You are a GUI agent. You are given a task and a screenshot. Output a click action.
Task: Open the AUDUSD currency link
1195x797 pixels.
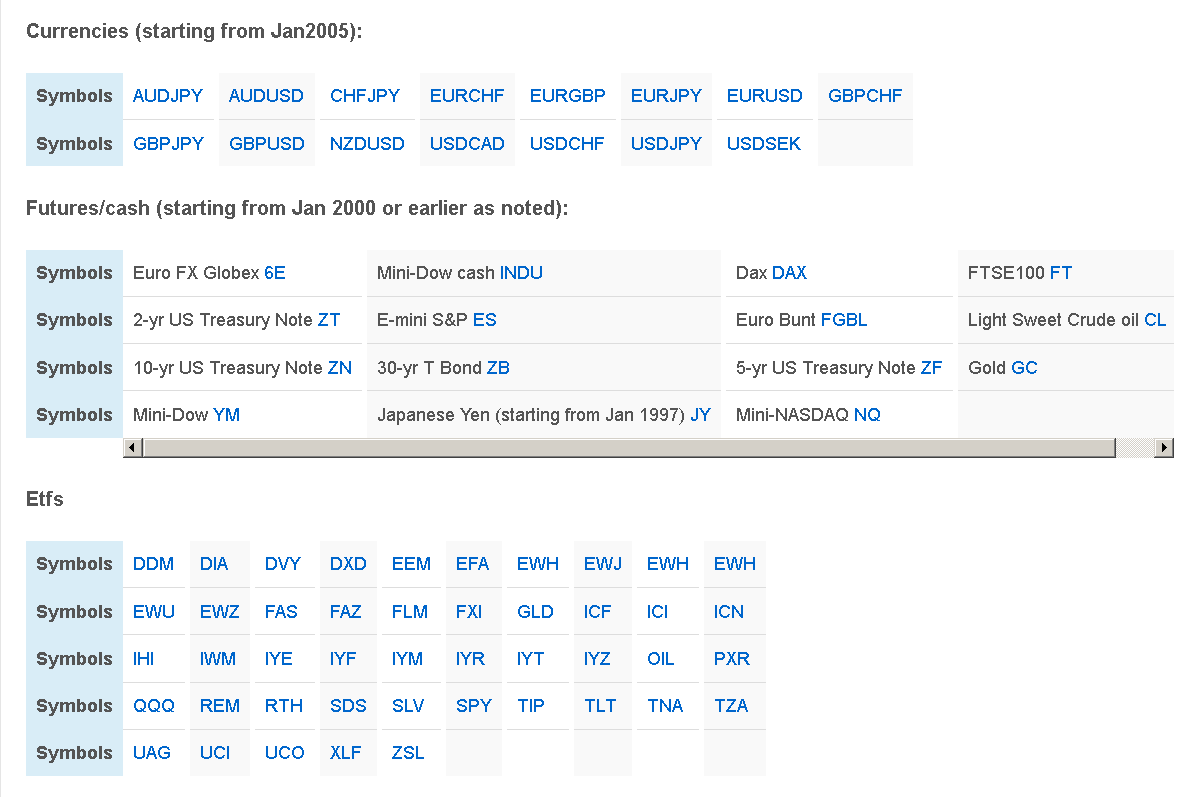pos(266,96)
